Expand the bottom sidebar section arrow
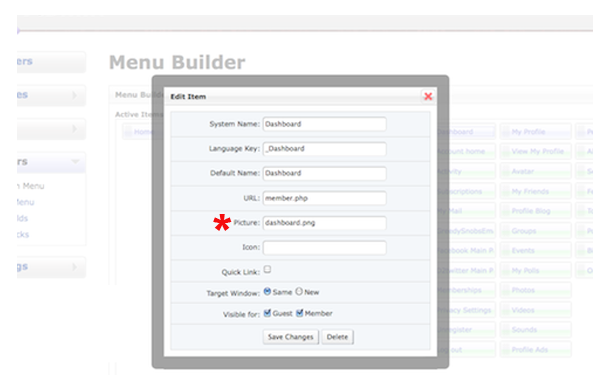The image size is (610, 389). (x=74, y=267)
